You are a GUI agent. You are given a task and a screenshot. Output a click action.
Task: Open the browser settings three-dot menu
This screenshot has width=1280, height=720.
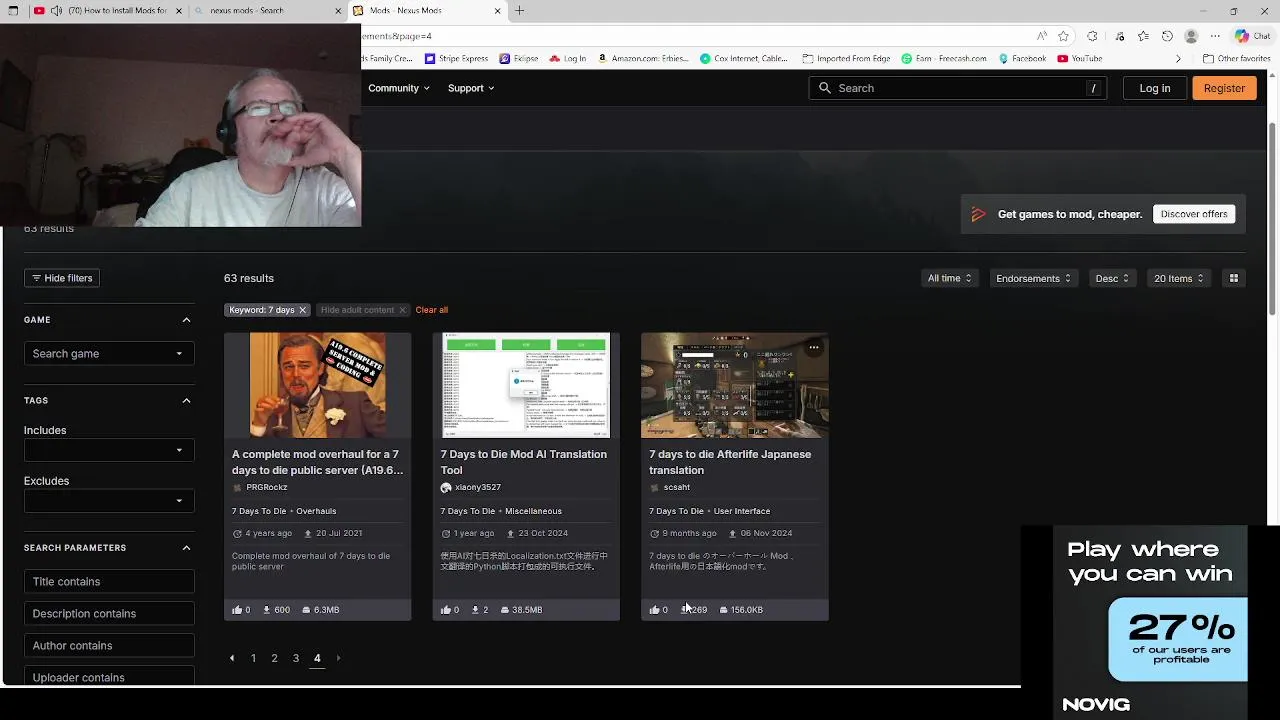(x=1215, y=36)
